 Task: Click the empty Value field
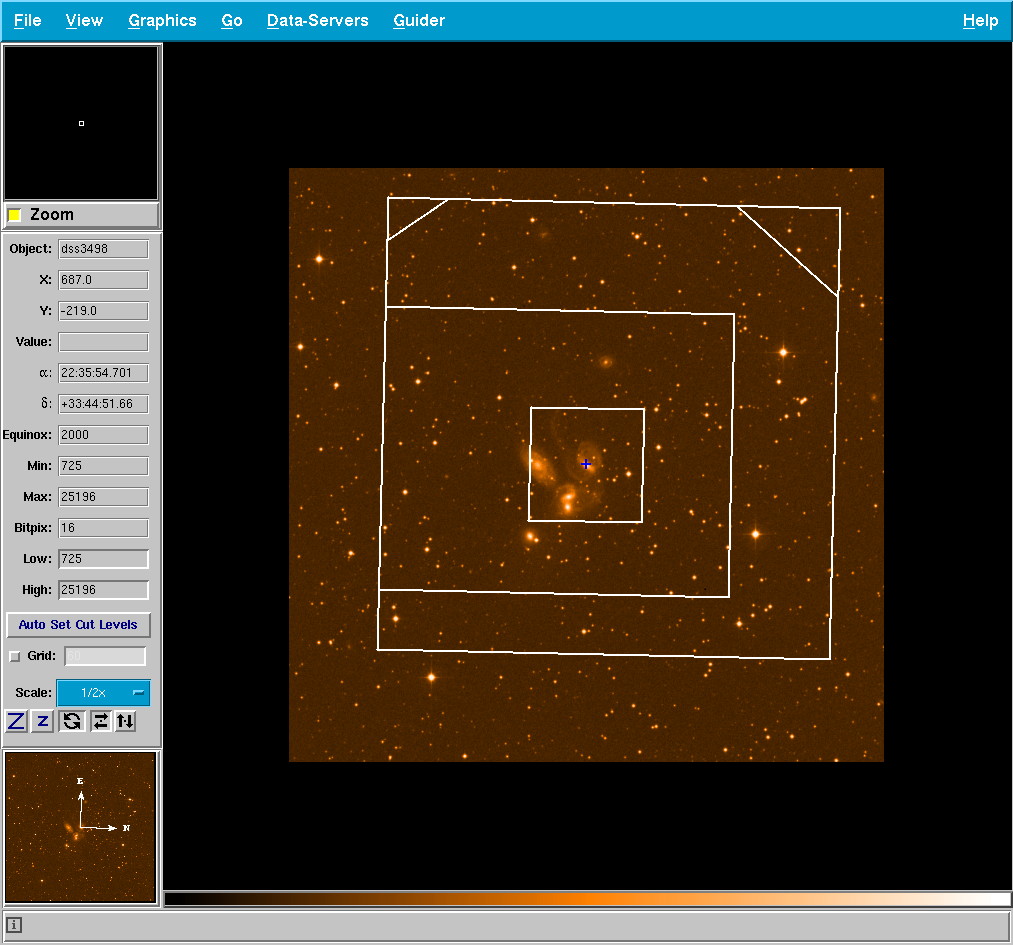point(103,342)
